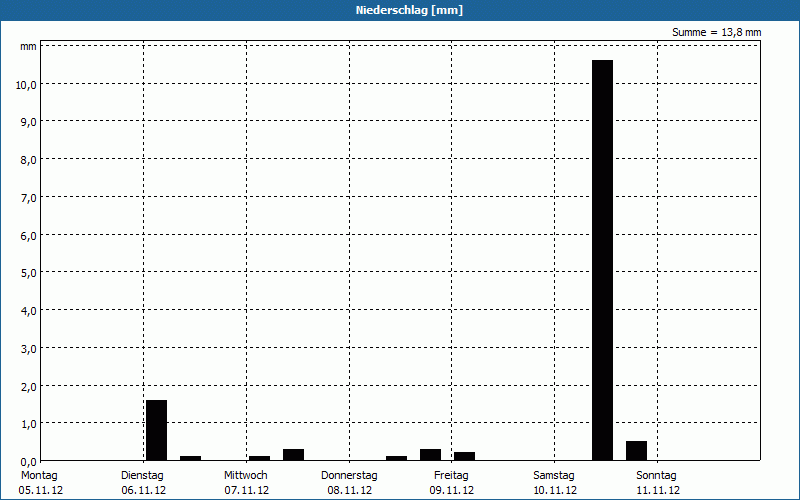Click the 9,0 y-axis value
The width and height of the screenshot is (800, 500).
[28, 122]
